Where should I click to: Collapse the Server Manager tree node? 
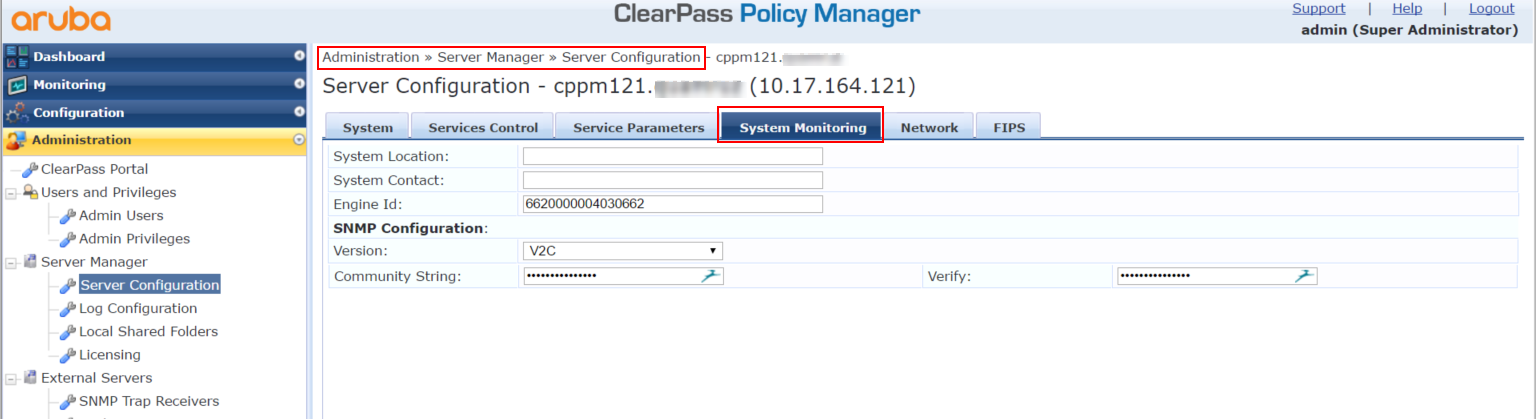click(11, 262)
